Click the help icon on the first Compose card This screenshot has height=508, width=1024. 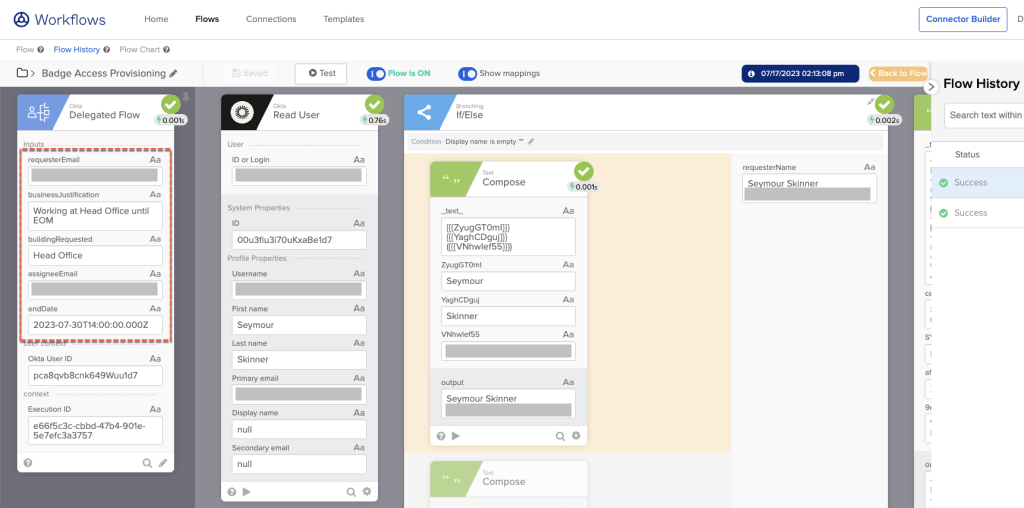click(441, 436)
